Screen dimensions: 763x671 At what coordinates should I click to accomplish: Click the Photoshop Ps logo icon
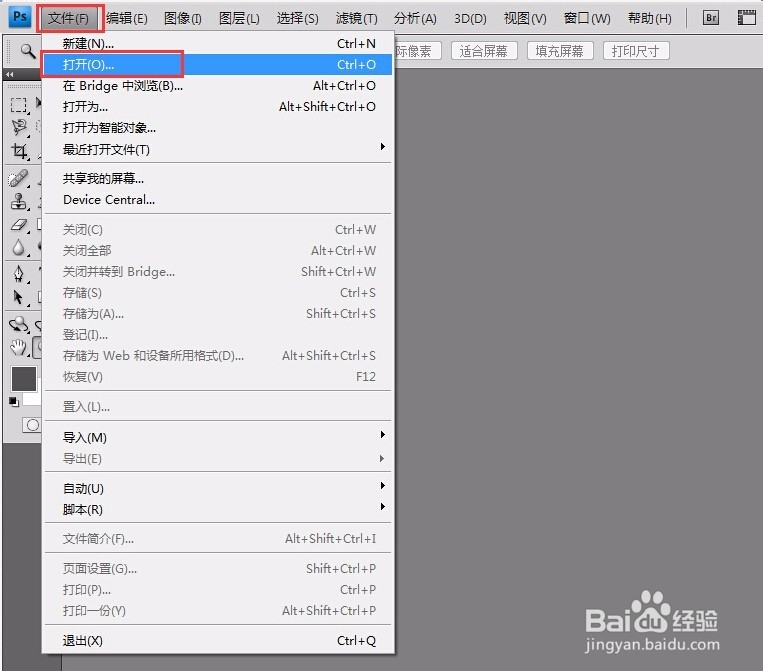[19, 17]
